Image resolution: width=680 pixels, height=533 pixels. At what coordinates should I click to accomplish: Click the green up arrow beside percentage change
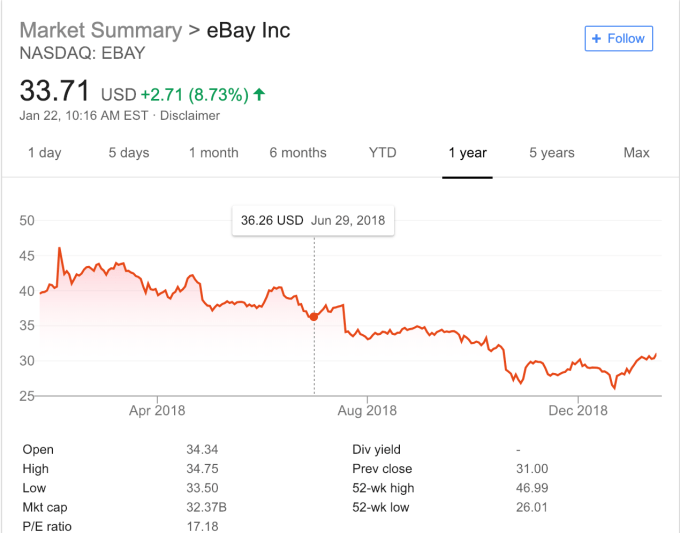click(x=260, y=95)
